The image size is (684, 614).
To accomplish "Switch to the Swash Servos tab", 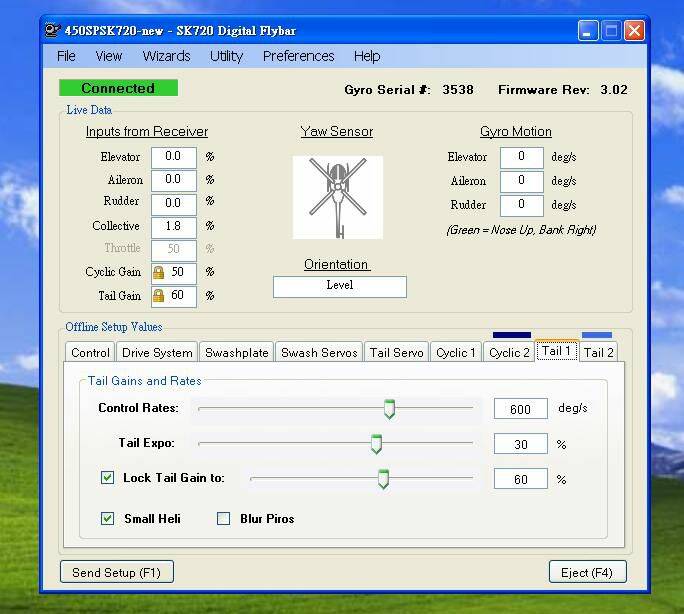I will (x=319, y=352).
